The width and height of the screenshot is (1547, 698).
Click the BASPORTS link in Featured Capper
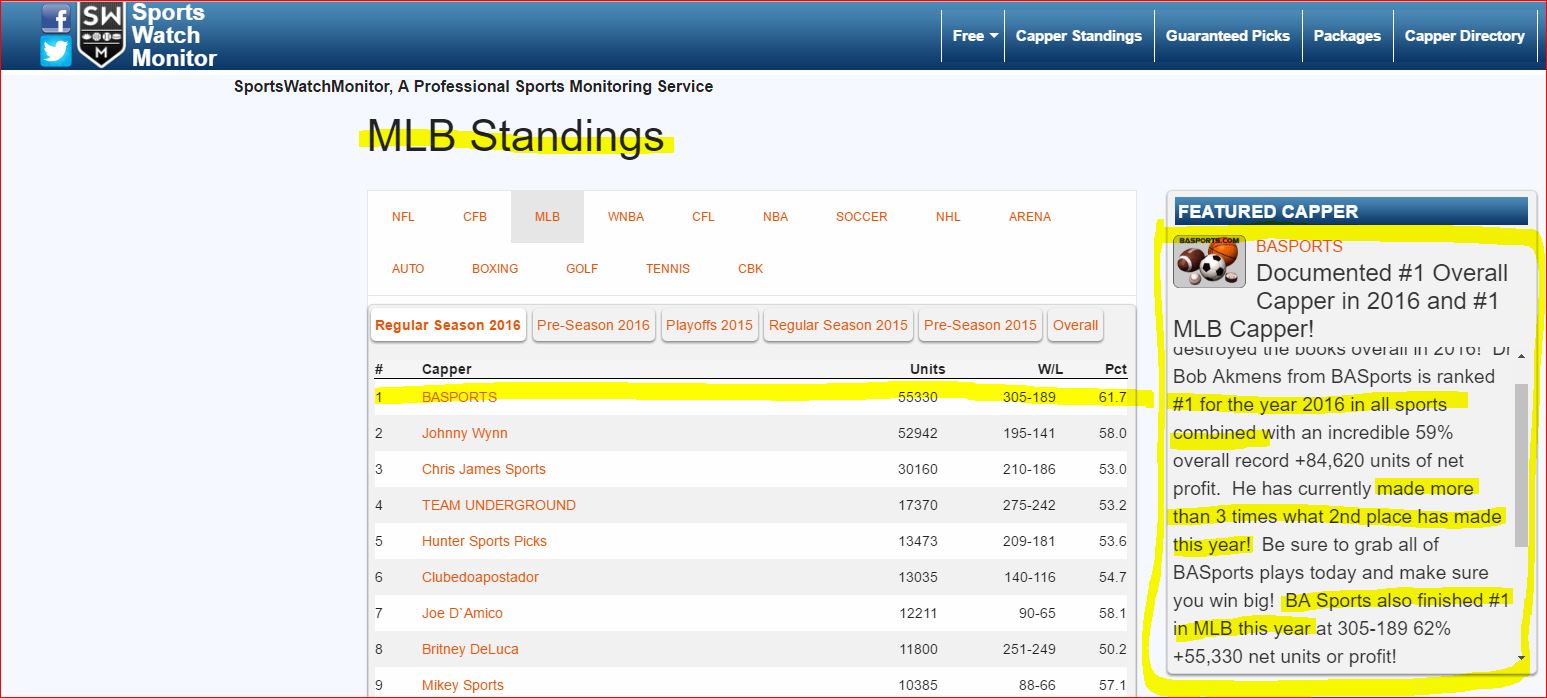coord(1299,246)
